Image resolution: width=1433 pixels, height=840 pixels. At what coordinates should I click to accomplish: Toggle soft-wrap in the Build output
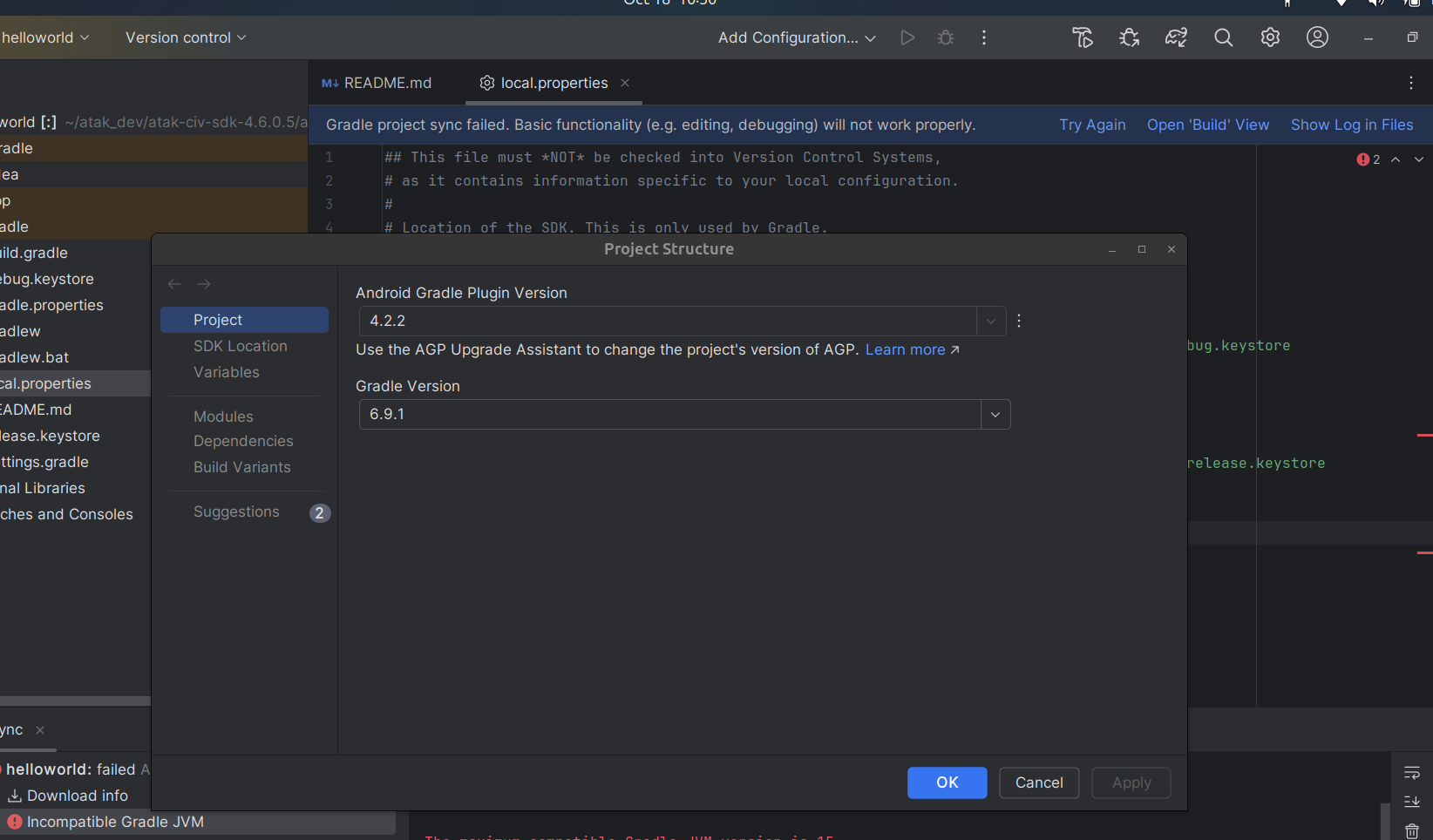coord(1412,773)
